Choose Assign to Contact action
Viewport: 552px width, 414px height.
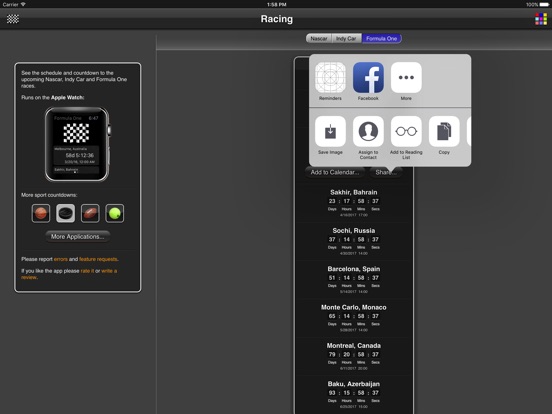coord(368,131)
